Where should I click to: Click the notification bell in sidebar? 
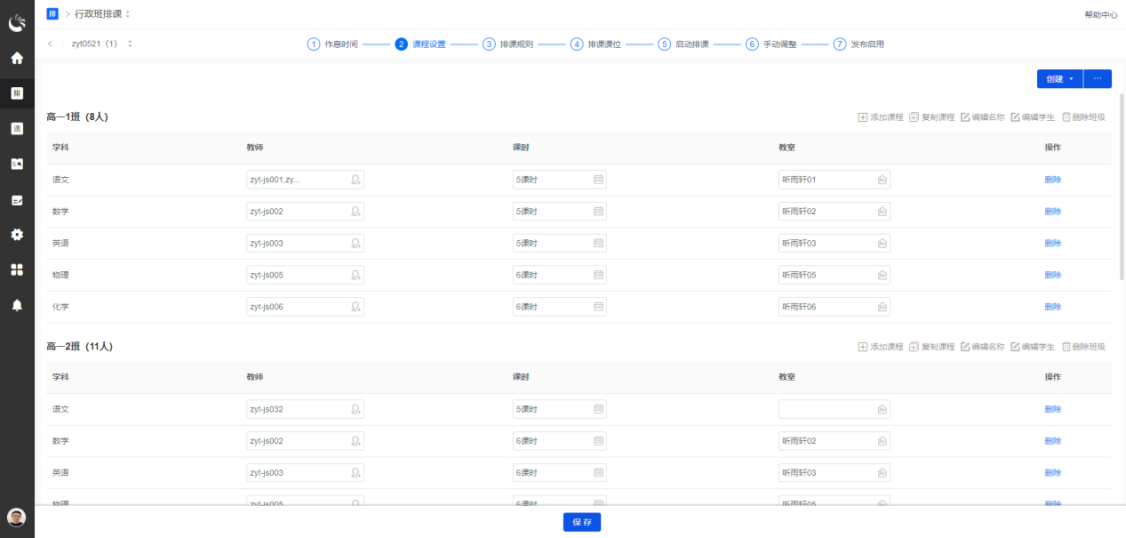click(x=17, y=305)
